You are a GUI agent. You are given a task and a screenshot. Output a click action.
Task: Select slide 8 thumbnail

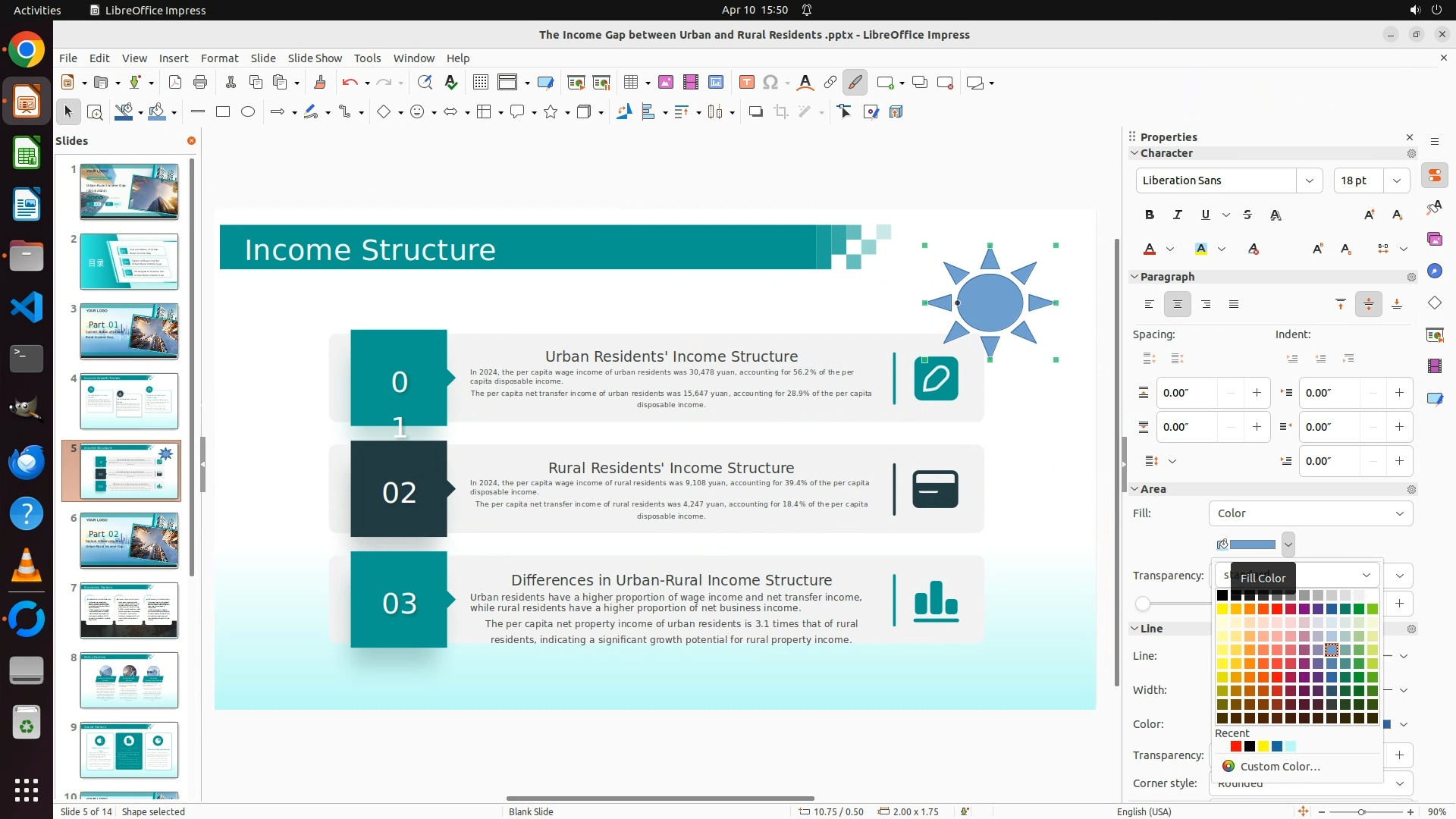point(129,680)
